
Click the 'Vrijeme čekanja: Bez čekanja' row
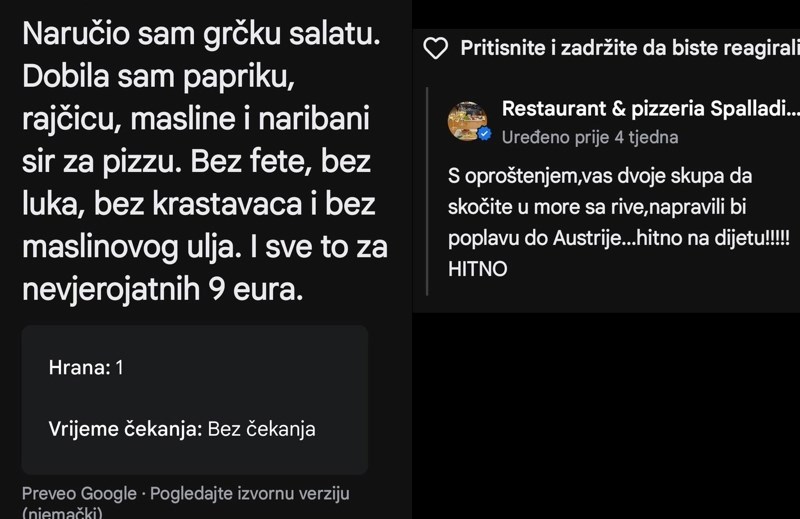point(182,429)
